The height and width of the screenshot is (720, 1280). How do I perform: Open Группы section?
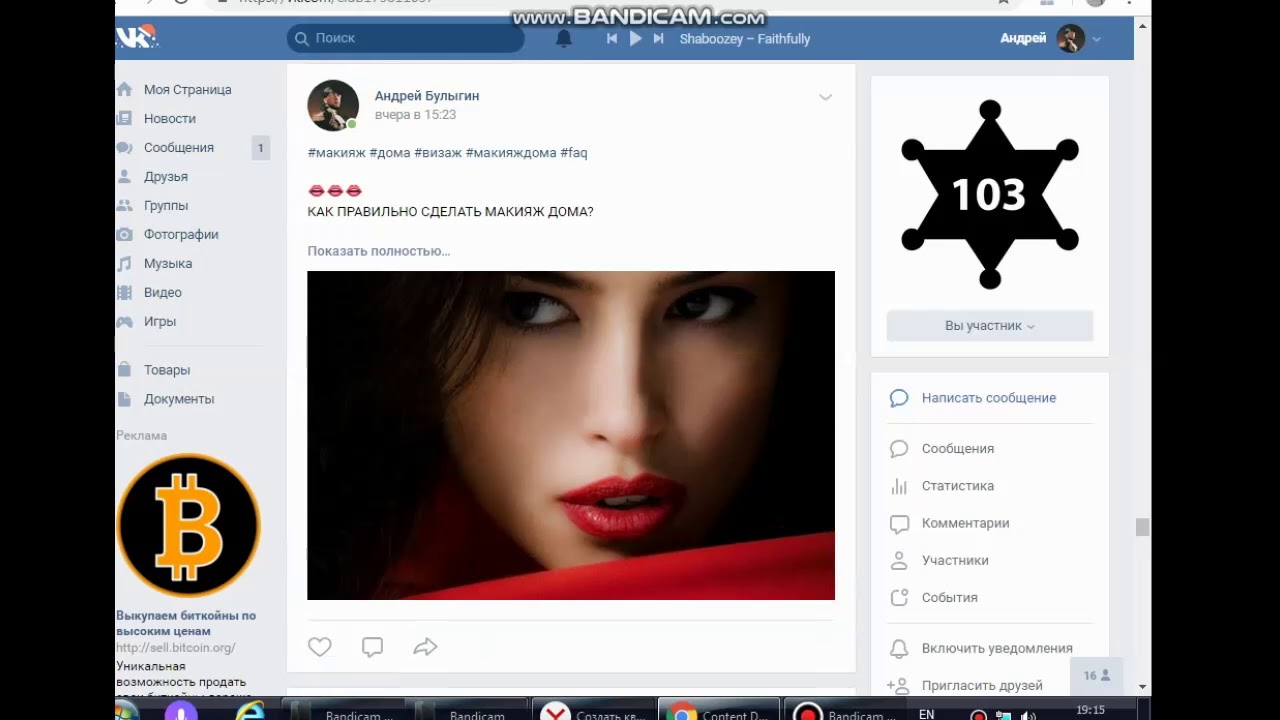pos(166,205)
